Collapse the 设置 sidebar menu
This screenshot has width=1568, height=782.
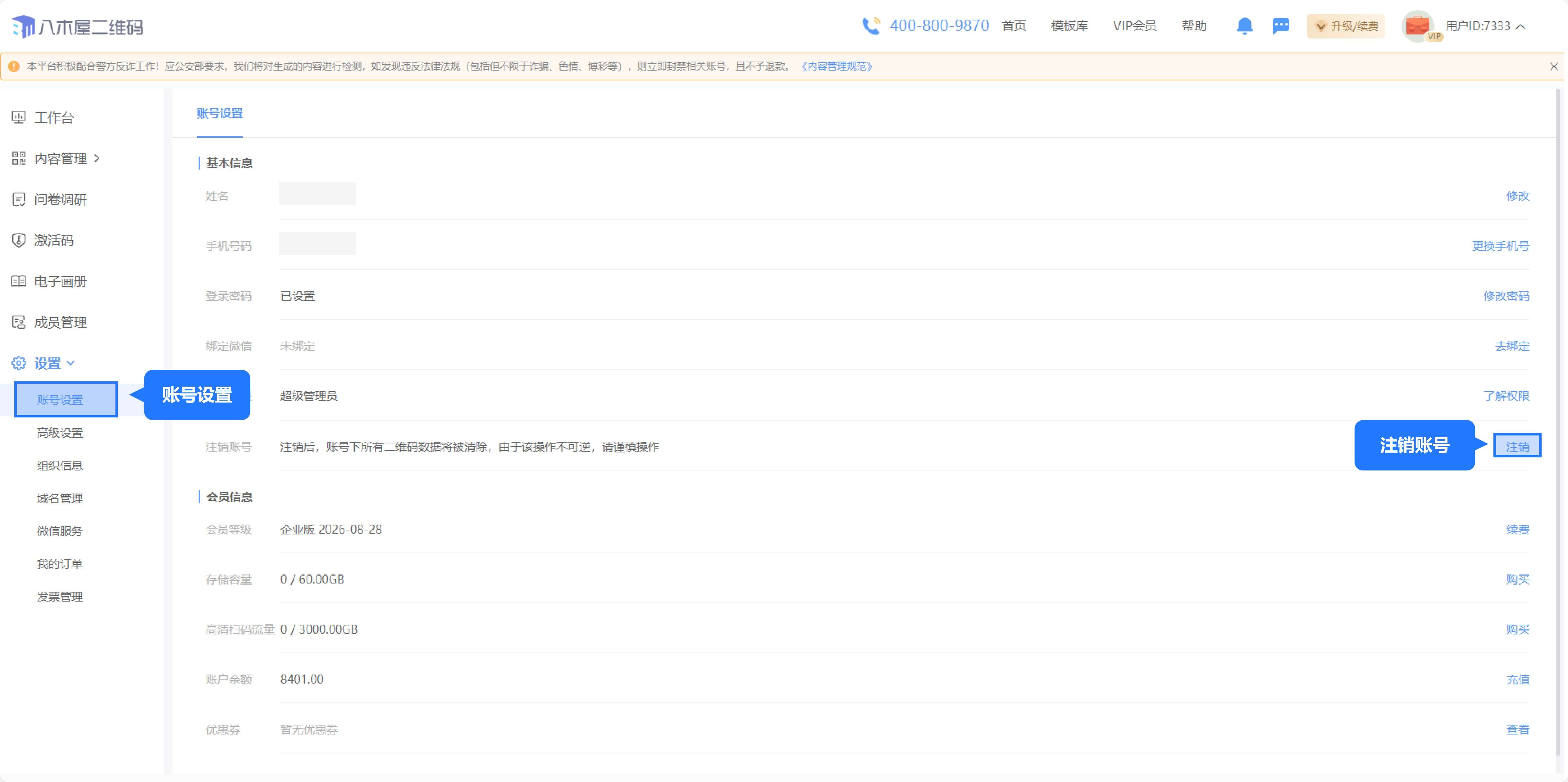[48, 363]
